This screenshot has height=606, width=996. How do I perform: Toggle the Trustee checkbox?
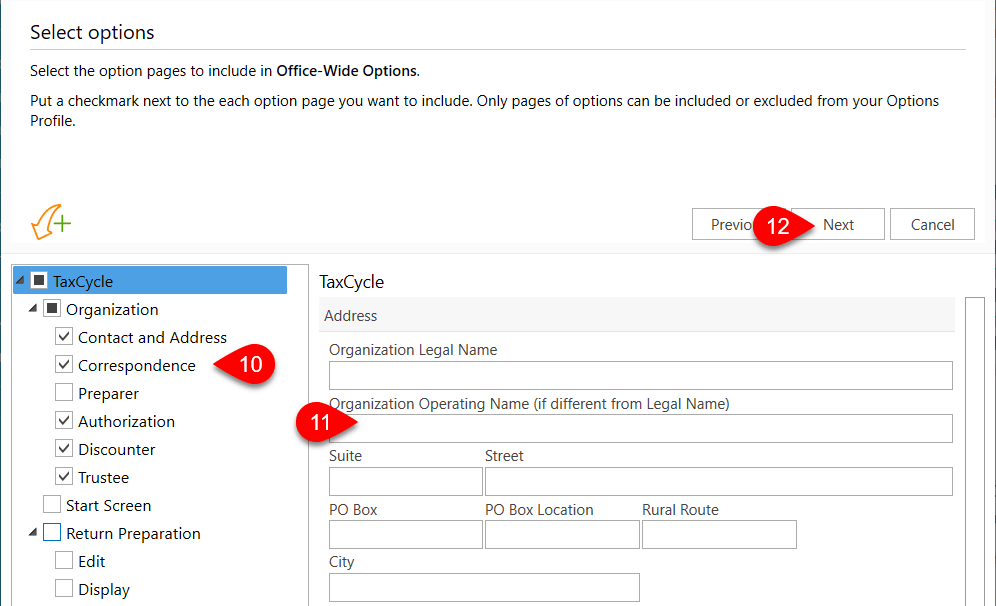click(x=64, y=478)
